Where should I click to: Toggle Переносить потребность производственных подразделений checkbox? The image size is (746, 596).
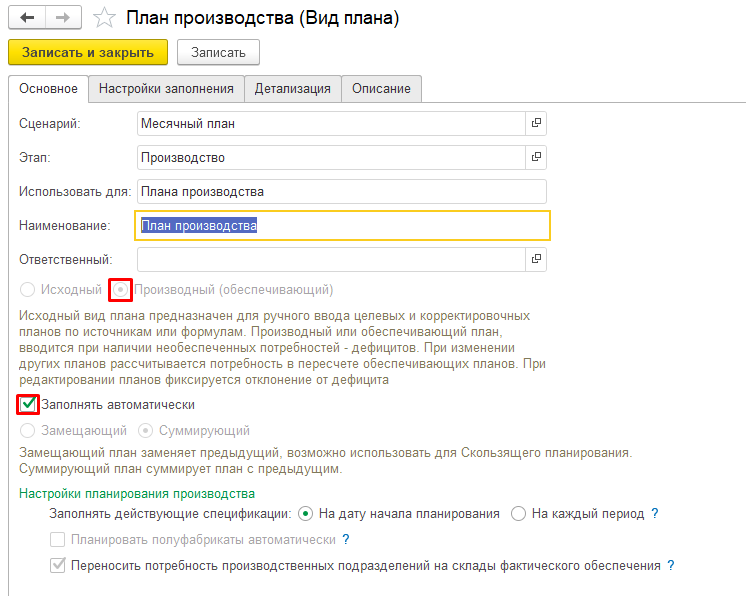pyautogui.click(x=58, y=565)
